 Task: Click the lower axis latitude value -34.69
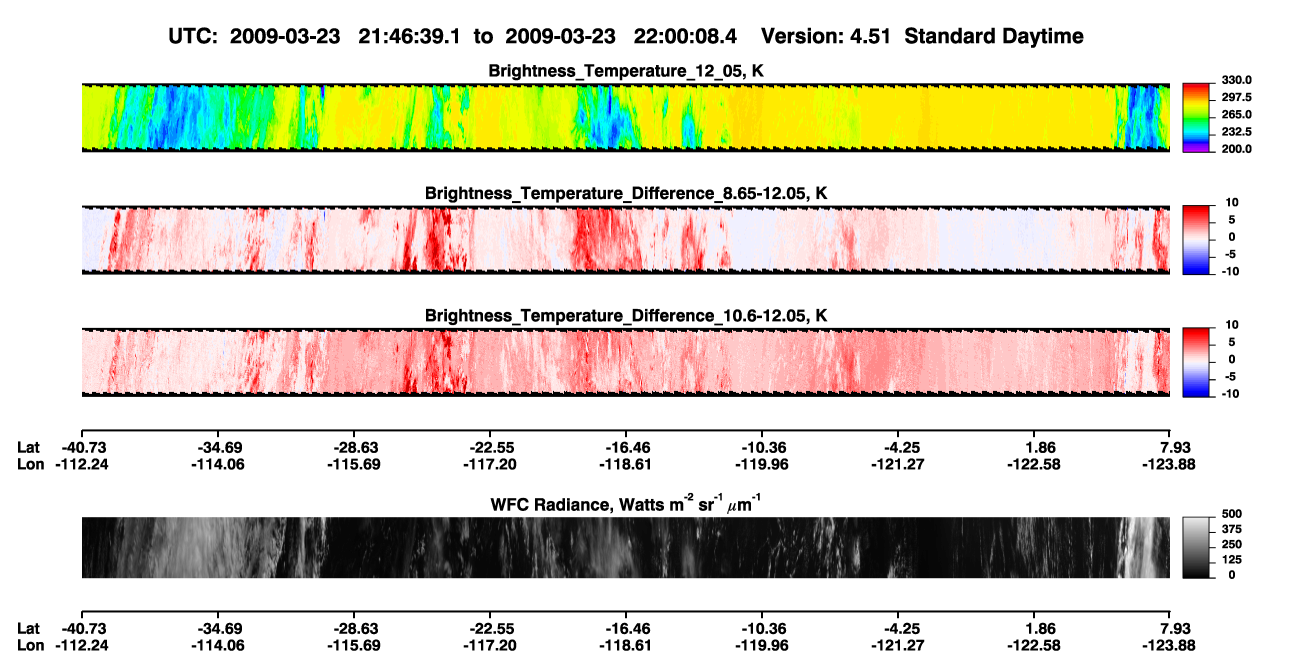[217, 628]
